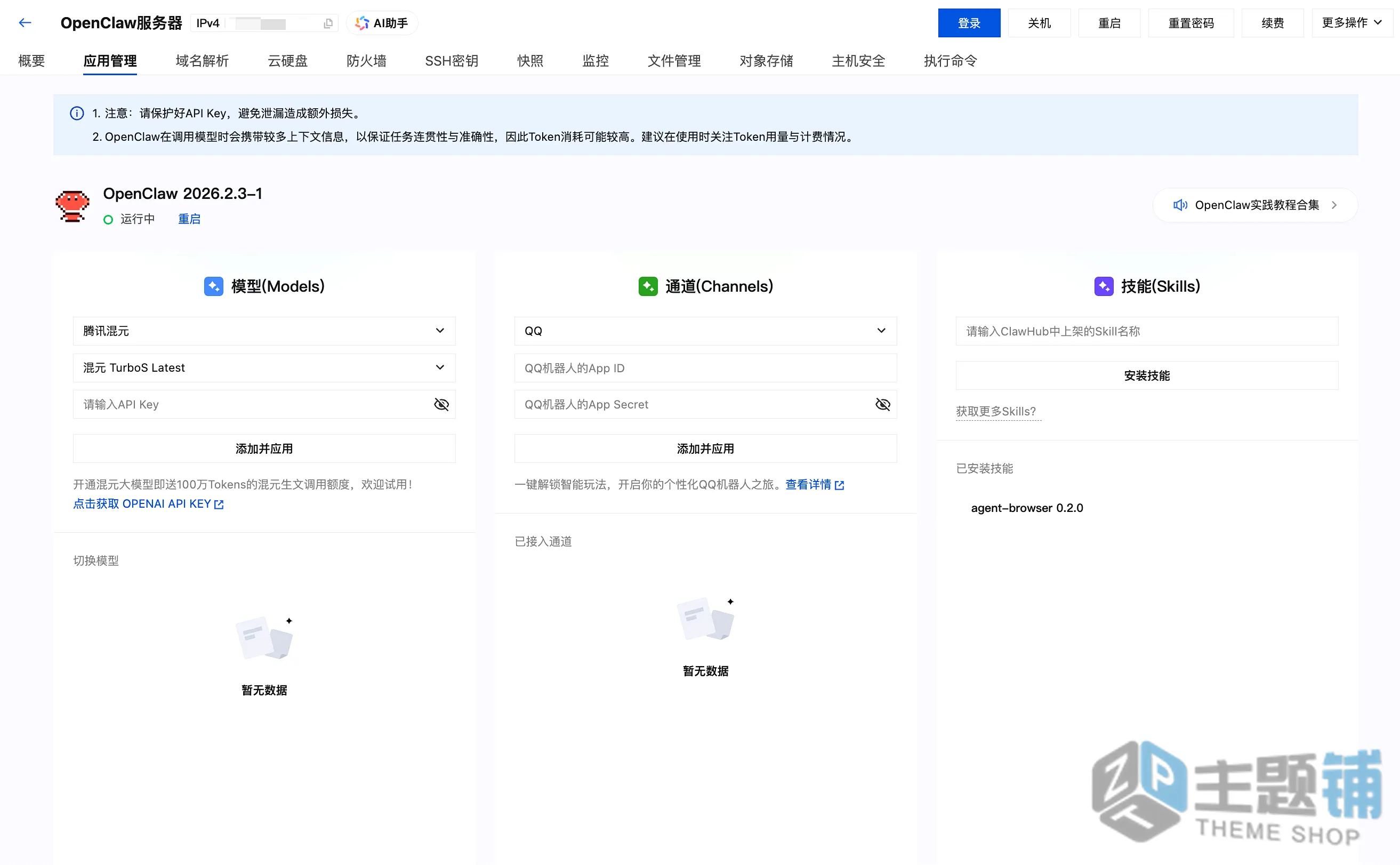This screenshot has height=865, width=1400.
Task: Click 重启 link beside 运行中
Action: (x=189, y=219)
